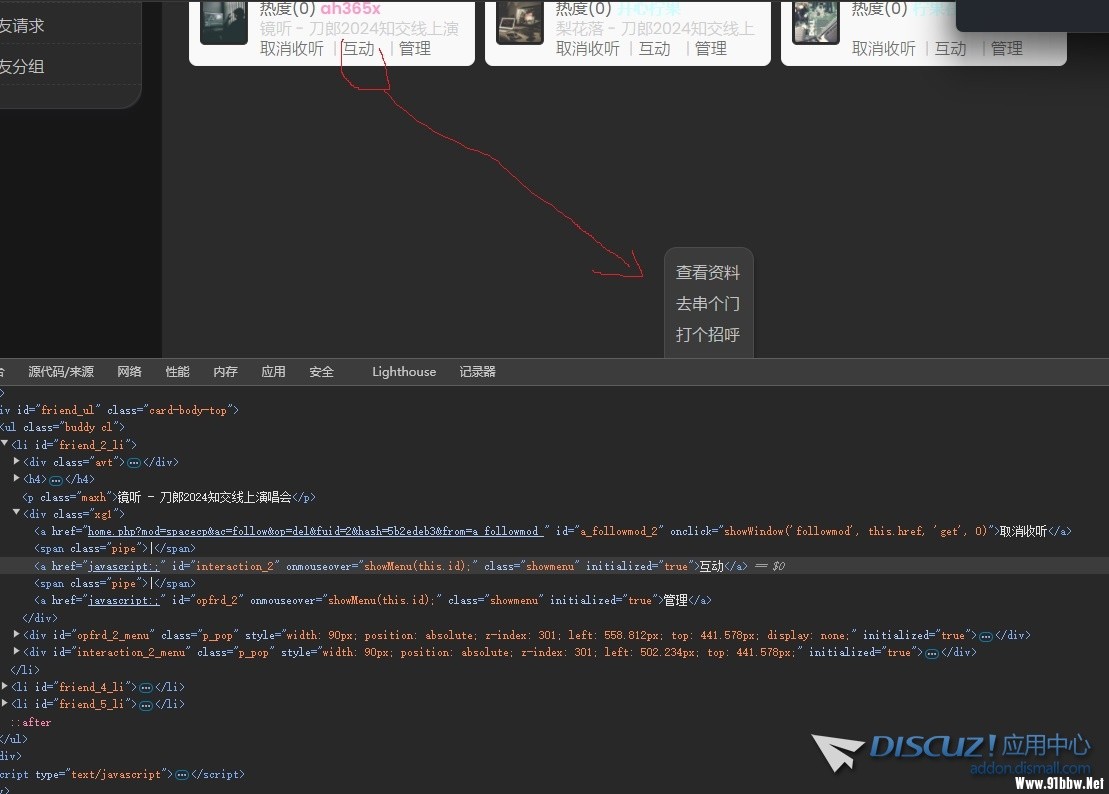Choose 打个招呼 from the popup menu
The width and height of the screenshot is (1109, 794).
[708, 335]
